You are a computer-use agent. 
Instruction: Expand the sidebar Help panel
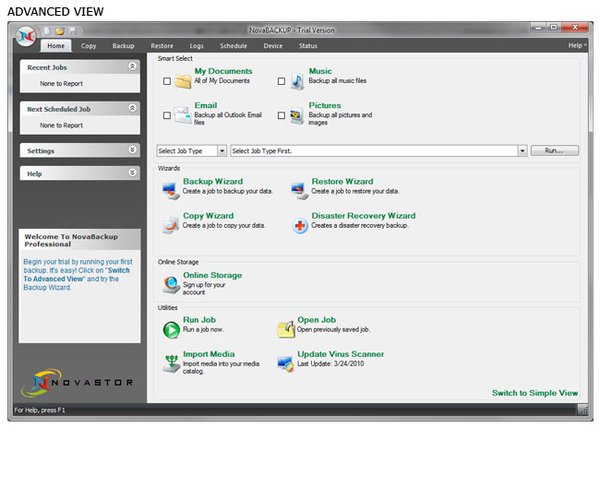click(132, 173)
